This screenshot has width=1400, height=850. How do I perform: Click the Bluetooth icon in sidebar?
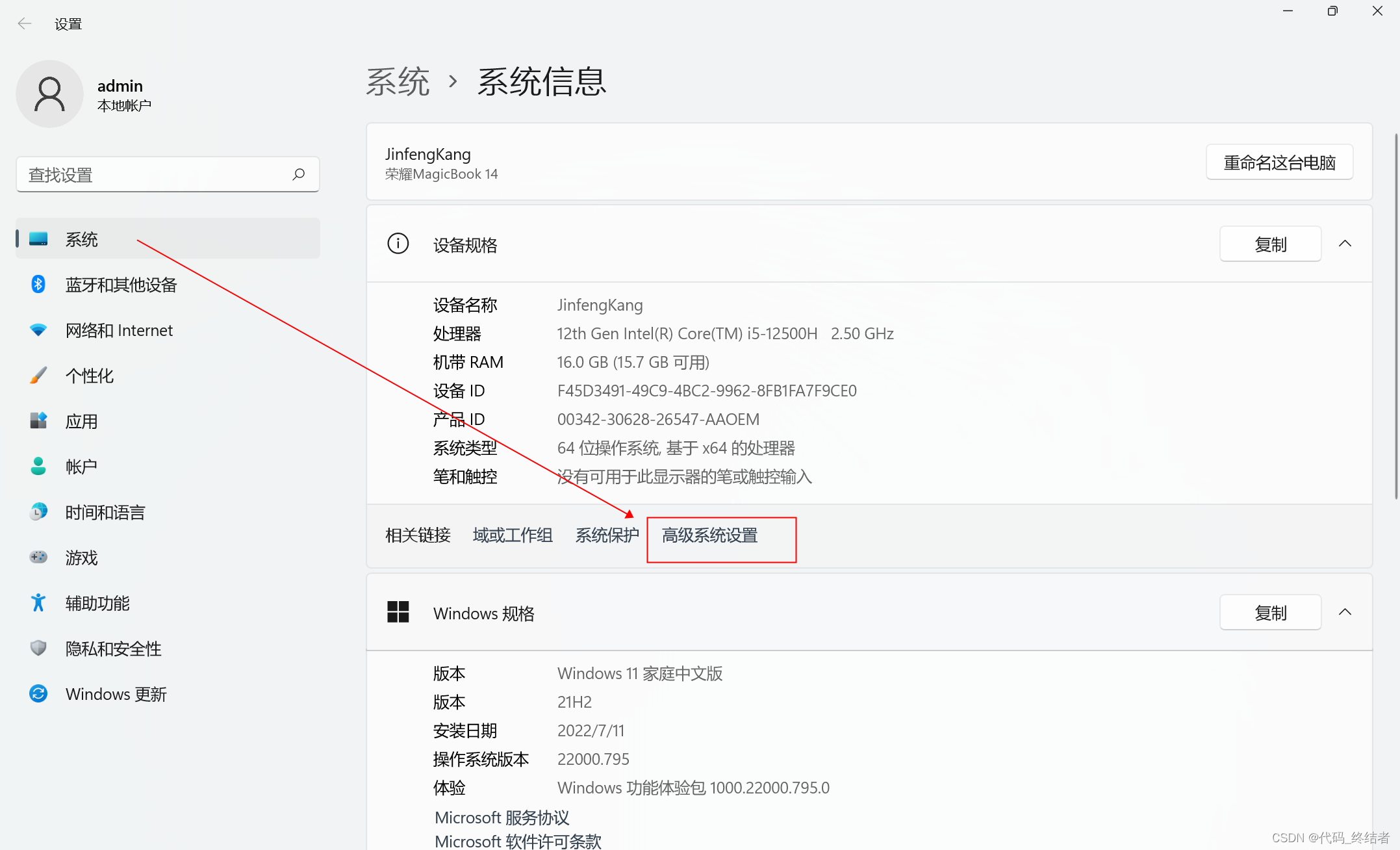pos(38,285)
